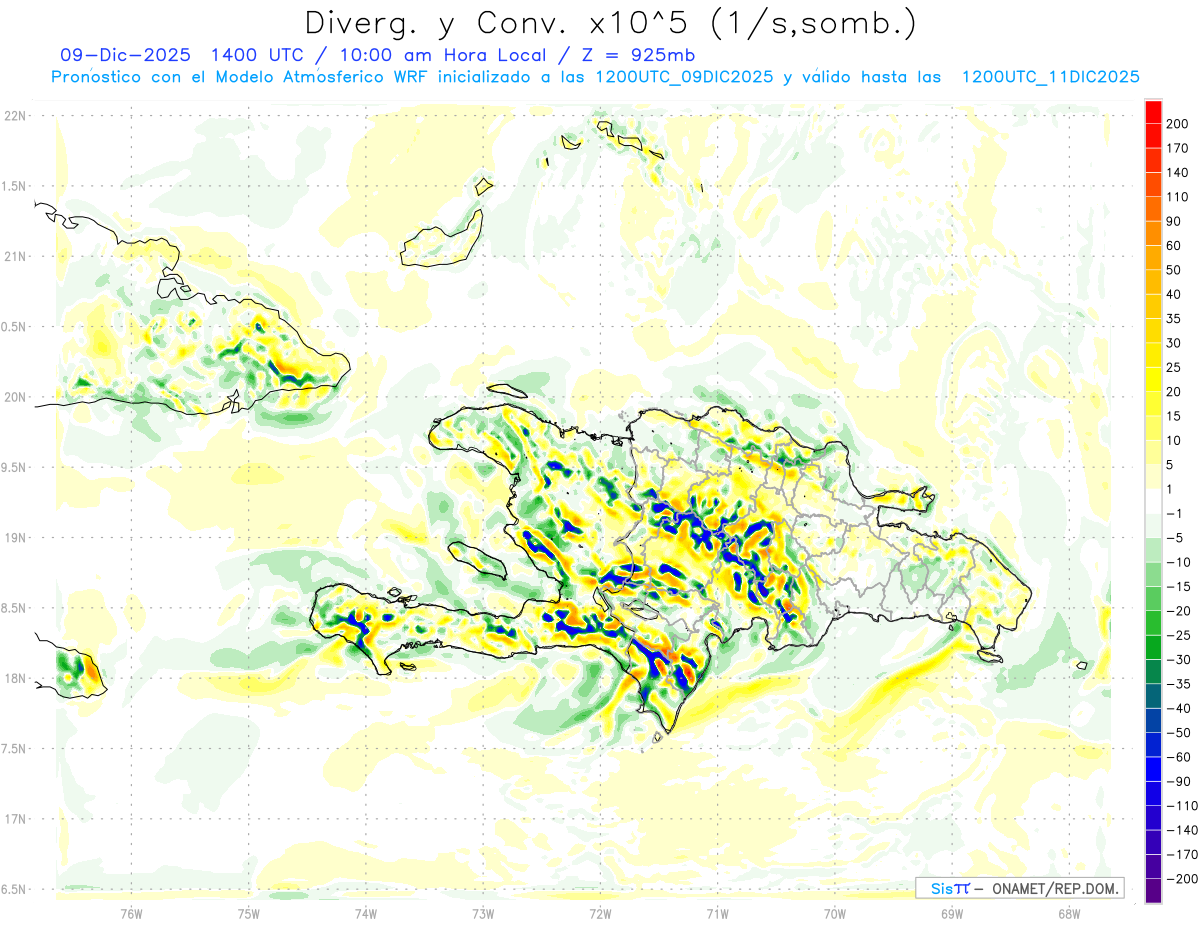Click the colorbar value '-140'
Screen dimensions: 1200x927
(x=1181, y=830)
